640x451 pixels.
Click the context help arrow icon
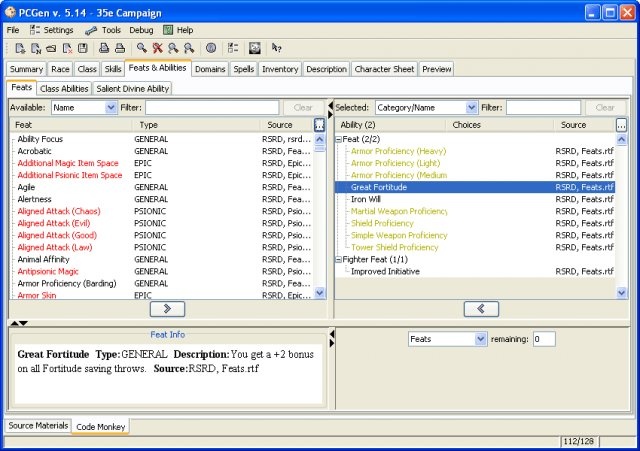tap(277, 48)
